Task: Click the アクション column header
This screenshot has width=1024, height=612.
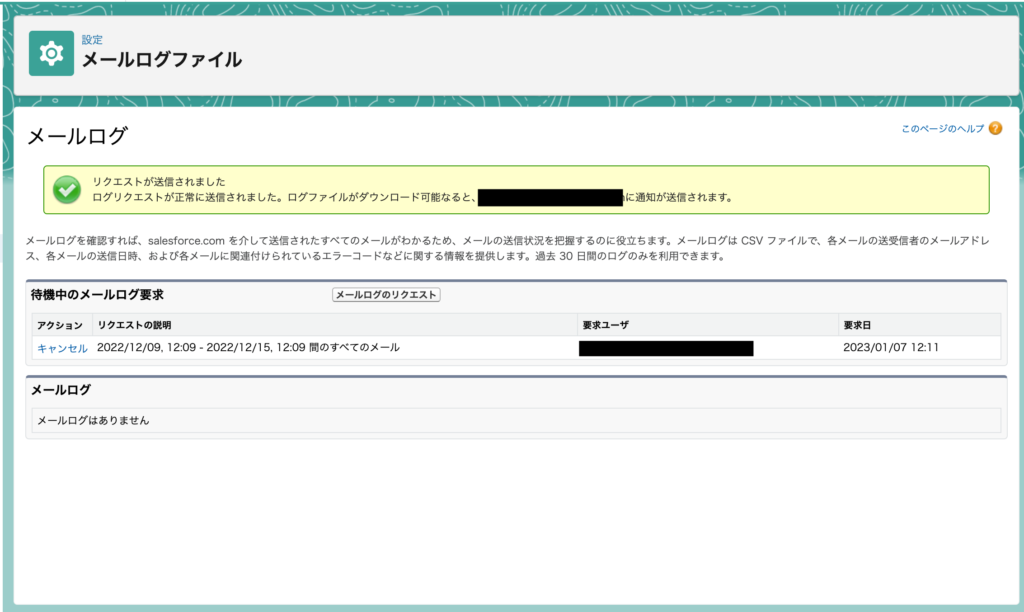Action: tap(60, 325)
